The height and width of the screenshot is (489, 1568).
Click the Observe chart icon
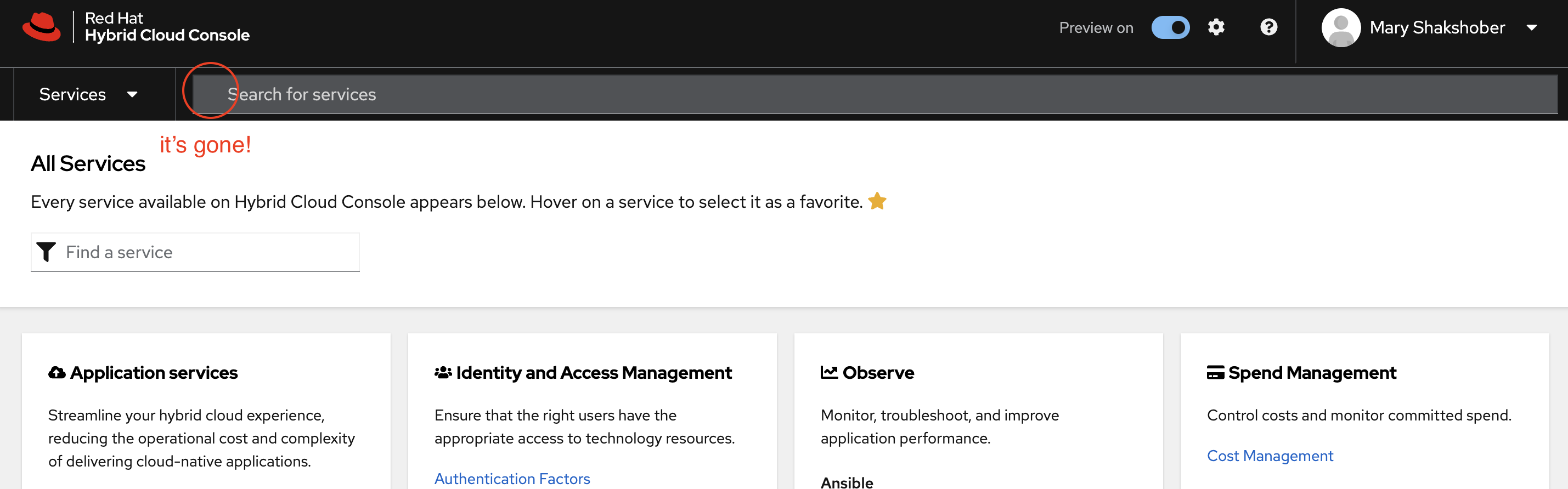click(x=829, y=373)
